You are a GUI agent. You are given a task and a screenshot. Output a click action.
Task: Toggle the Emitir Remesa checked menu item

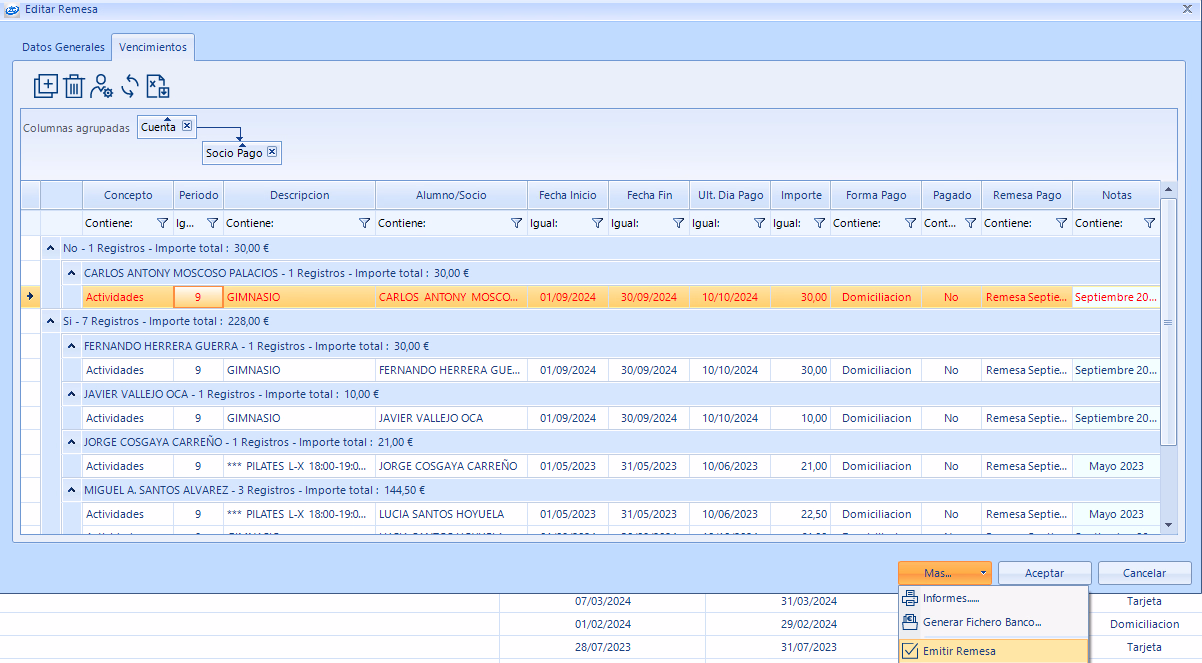pyautogui.click(x=958, y=651)
